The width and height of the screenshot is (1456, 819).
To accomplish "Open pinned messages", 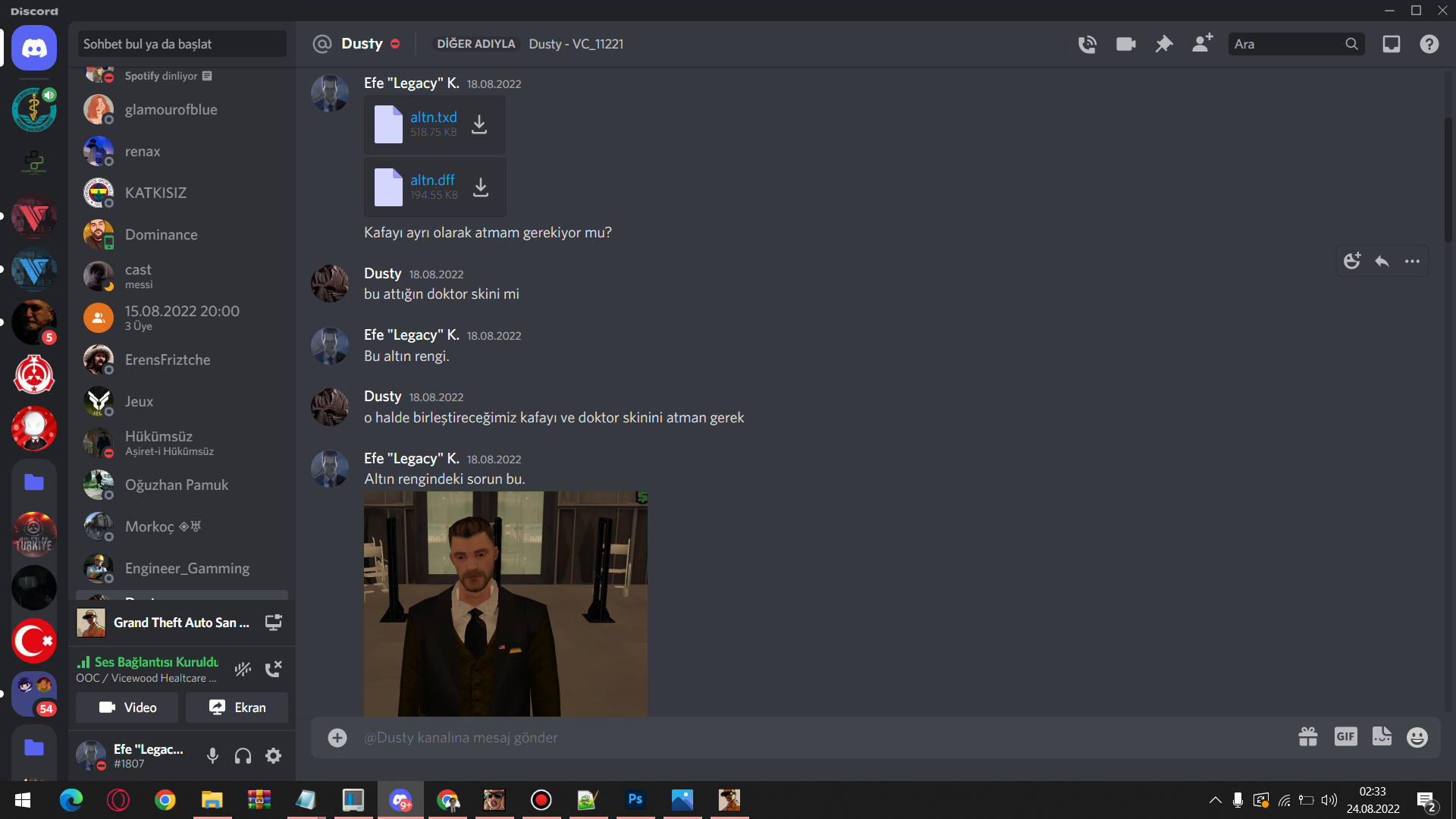I will 1164,44.
